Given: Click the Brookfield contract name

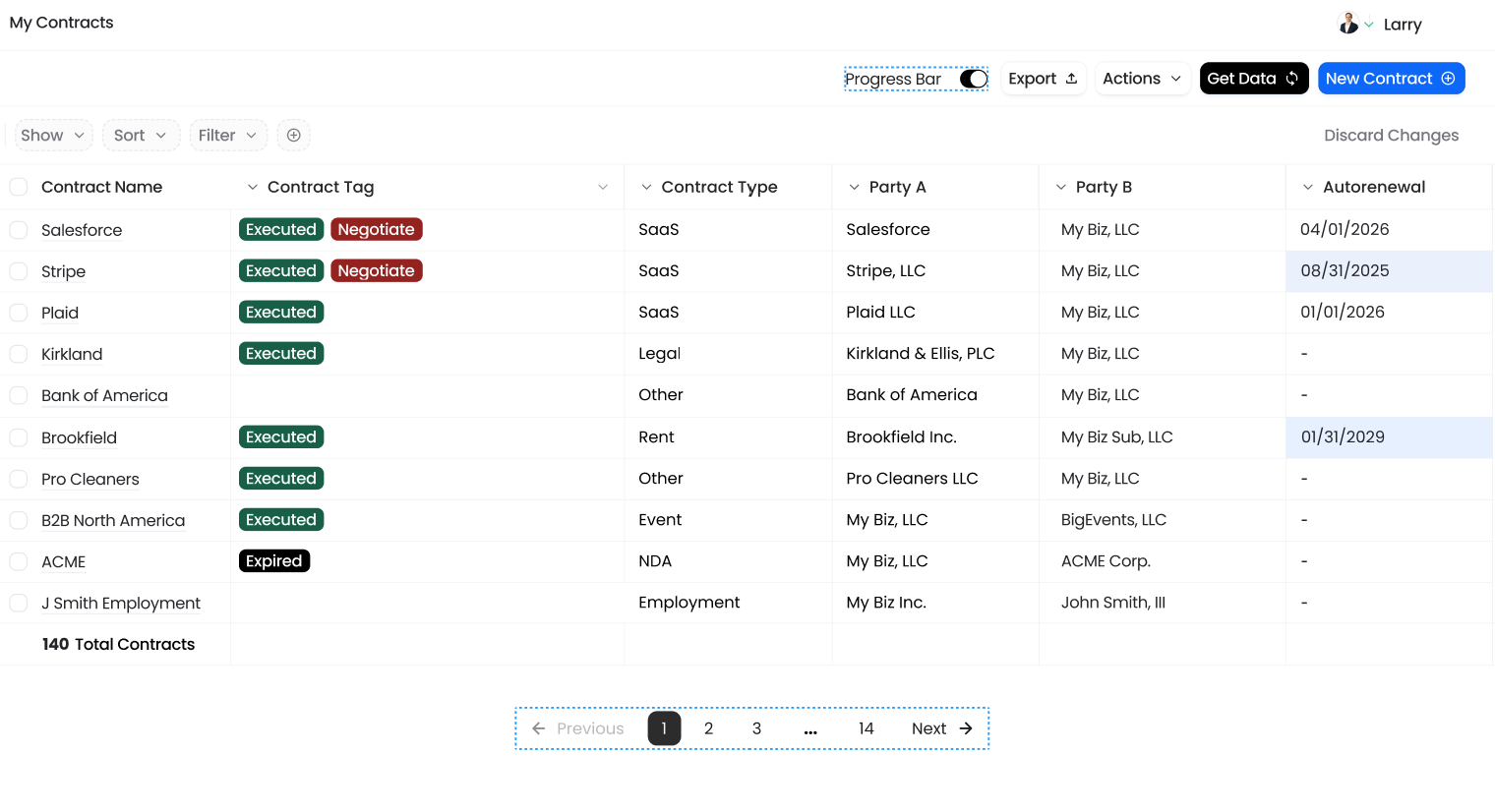Looking at the screenshot, I should point(79,437).
